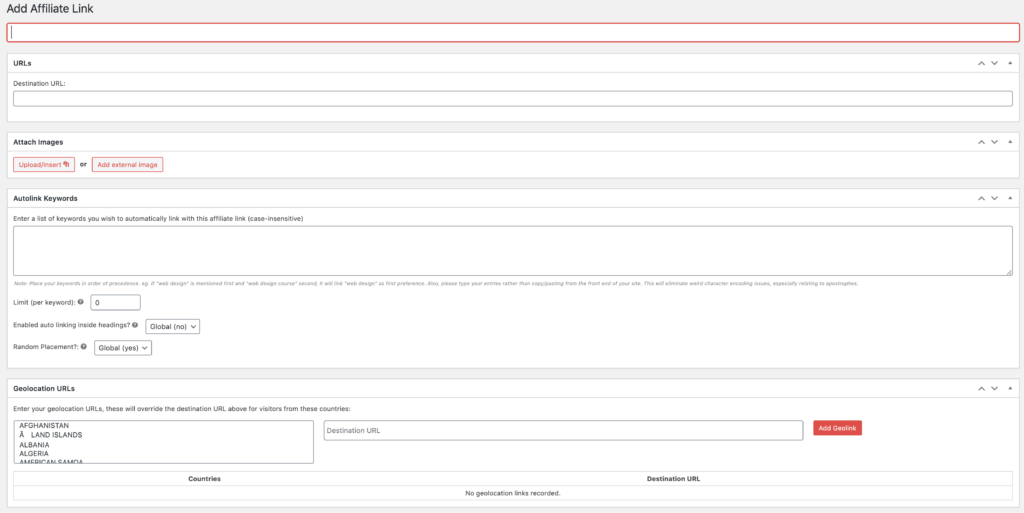Click the URLs panel title
1024x513 pixels.
click(x=22, y=63)
